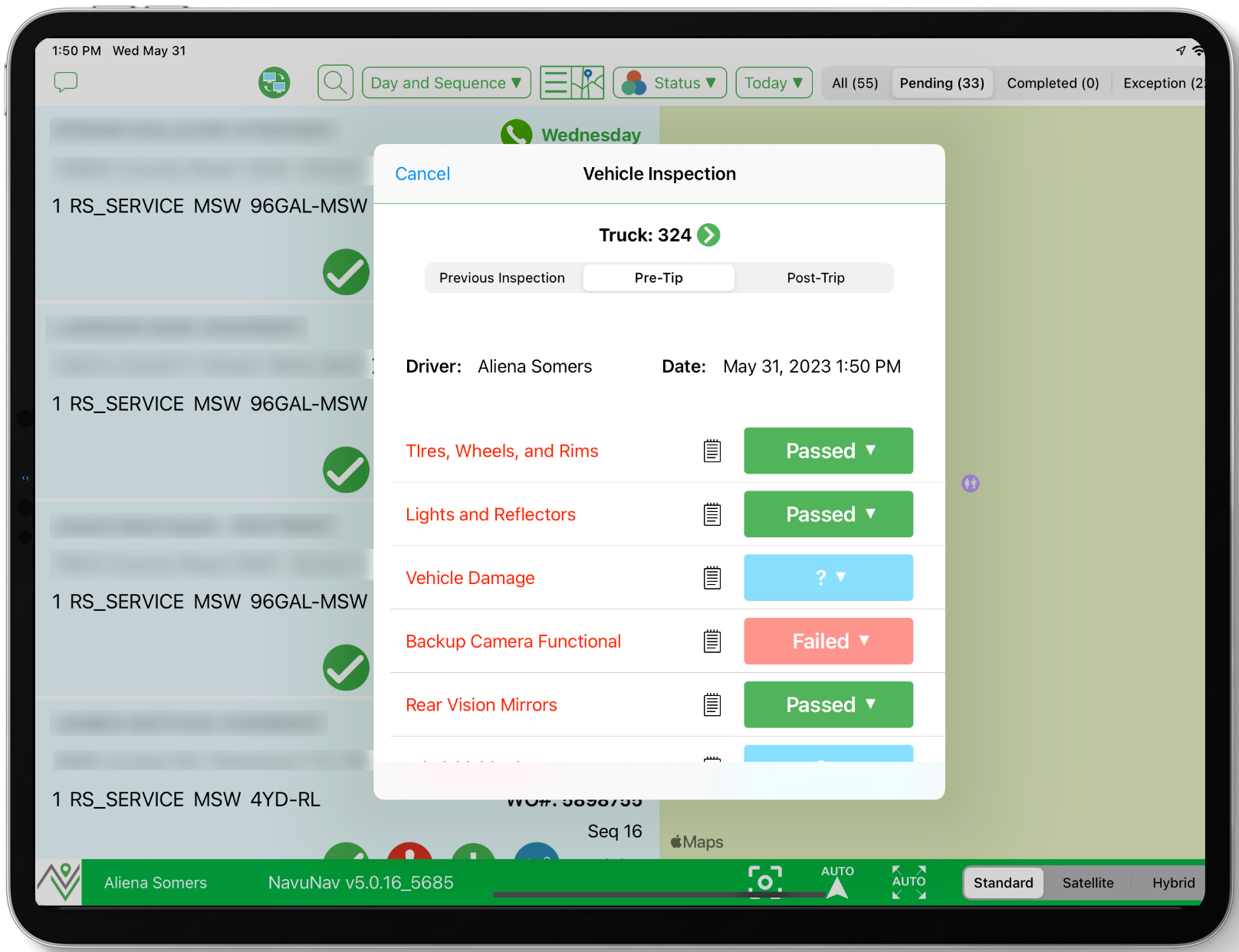The height and width of the screenshot is (952, 1239).
Task: Cancel the Vehicle Inspection dialog
Action: [422, 174]
